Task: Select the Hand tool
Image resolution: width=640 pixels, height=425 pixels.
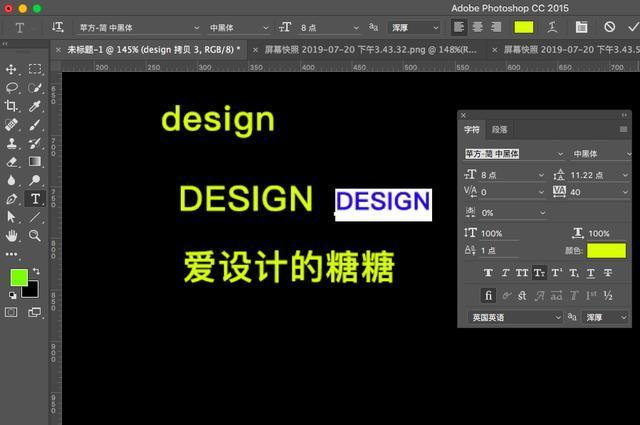Action: tap(11, 236)
